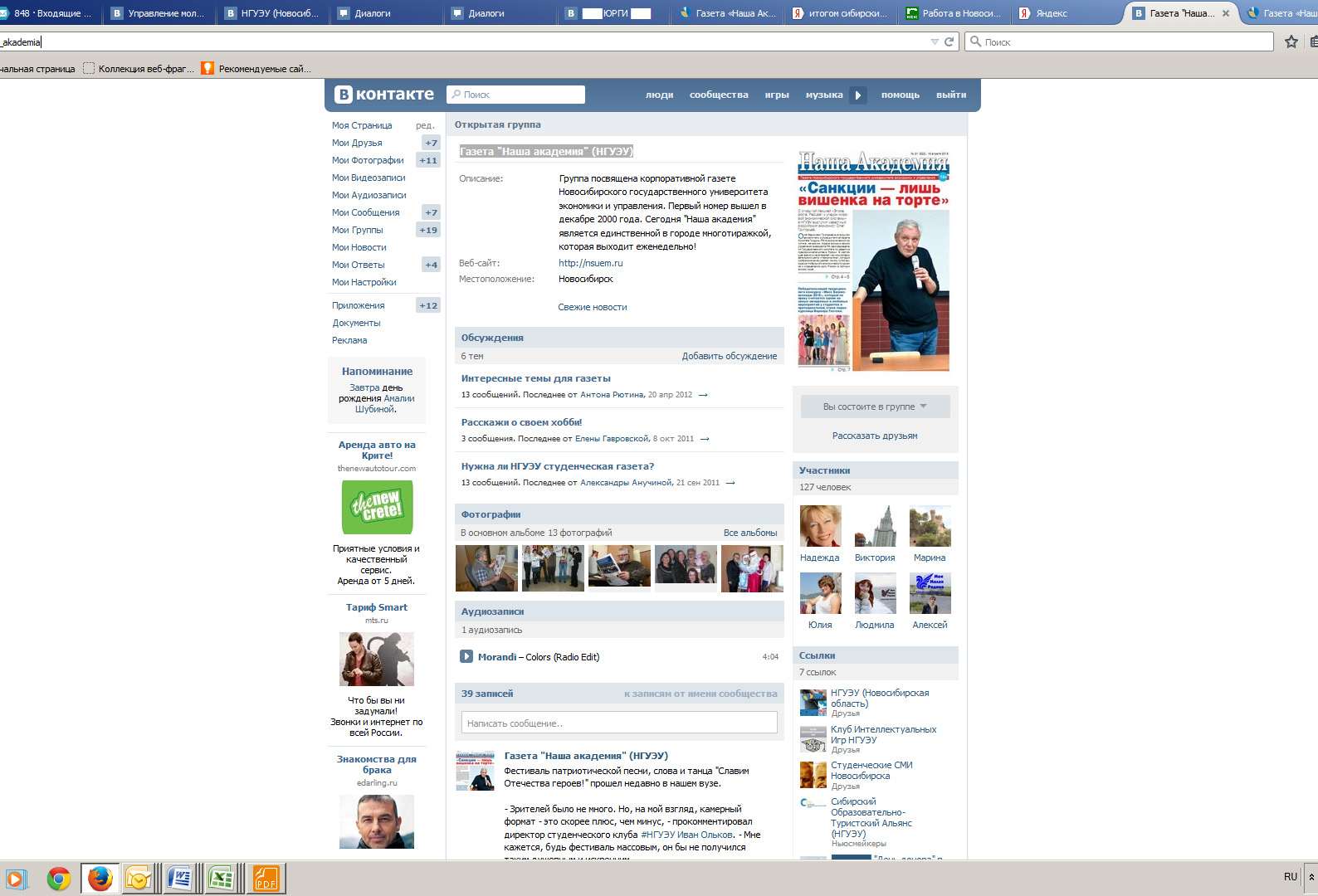This screenshot has width=1318, height=896.
Task: Open the Outlook mail icon in the taskbar
Action: 138,879
